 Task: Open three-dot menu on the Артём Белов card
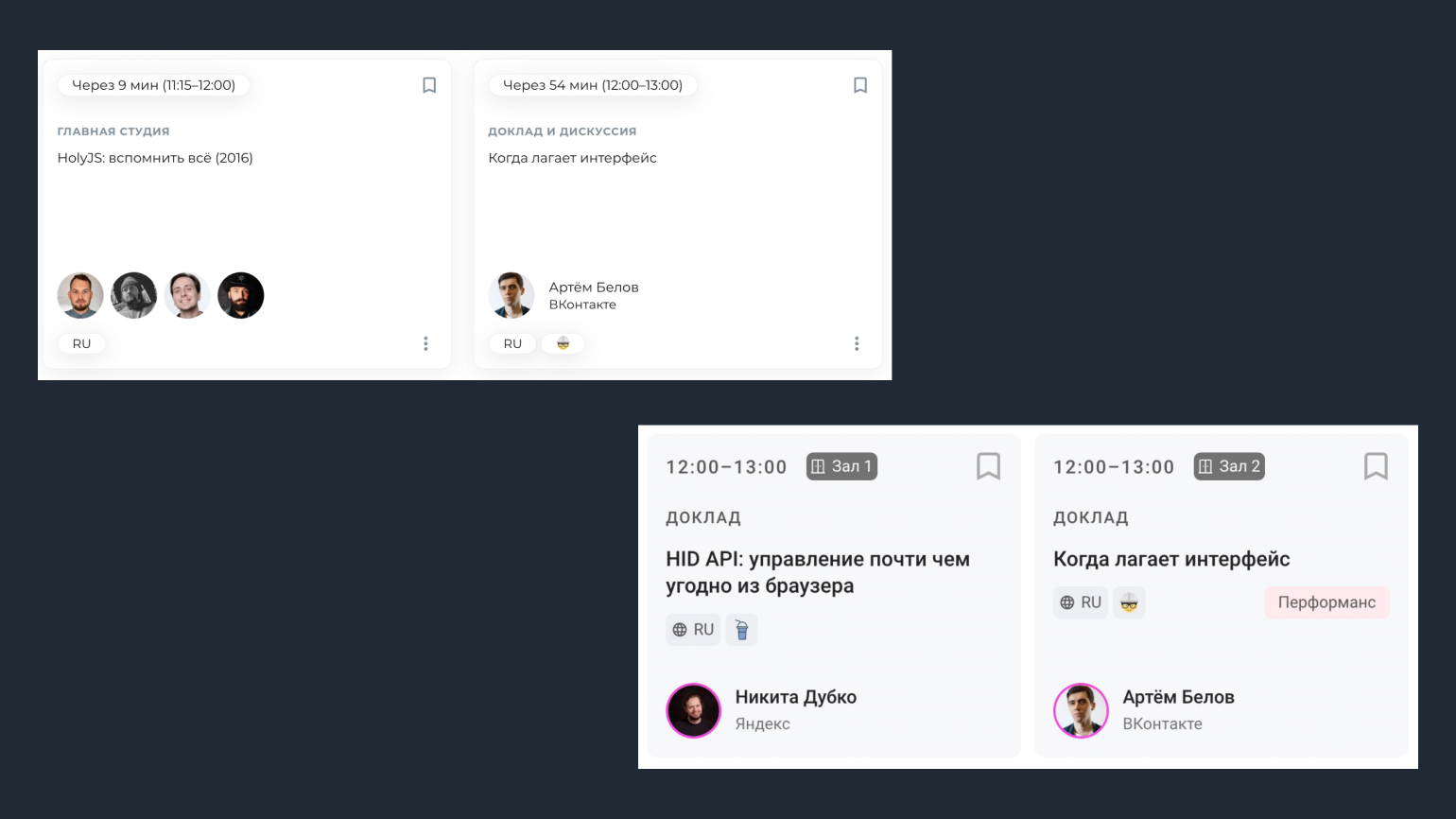857,343
